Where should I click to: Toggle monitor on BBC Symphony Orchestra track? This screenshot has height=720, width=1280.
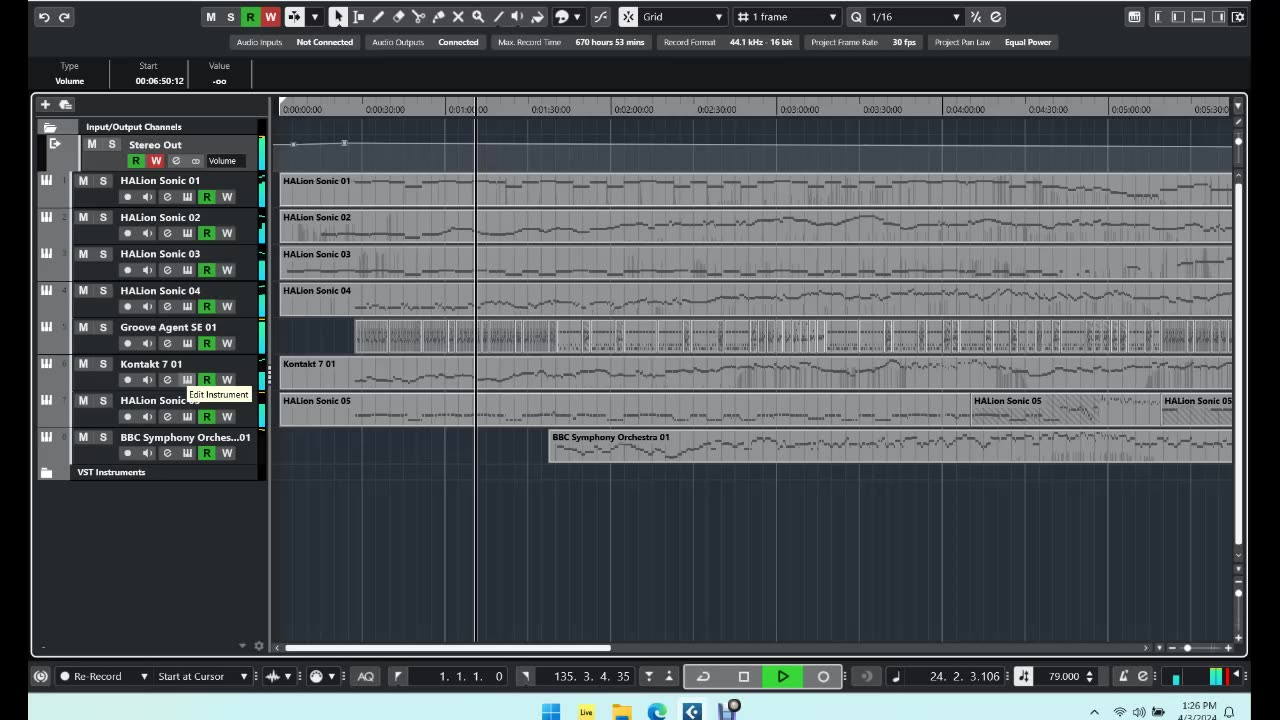click(147, 453)
